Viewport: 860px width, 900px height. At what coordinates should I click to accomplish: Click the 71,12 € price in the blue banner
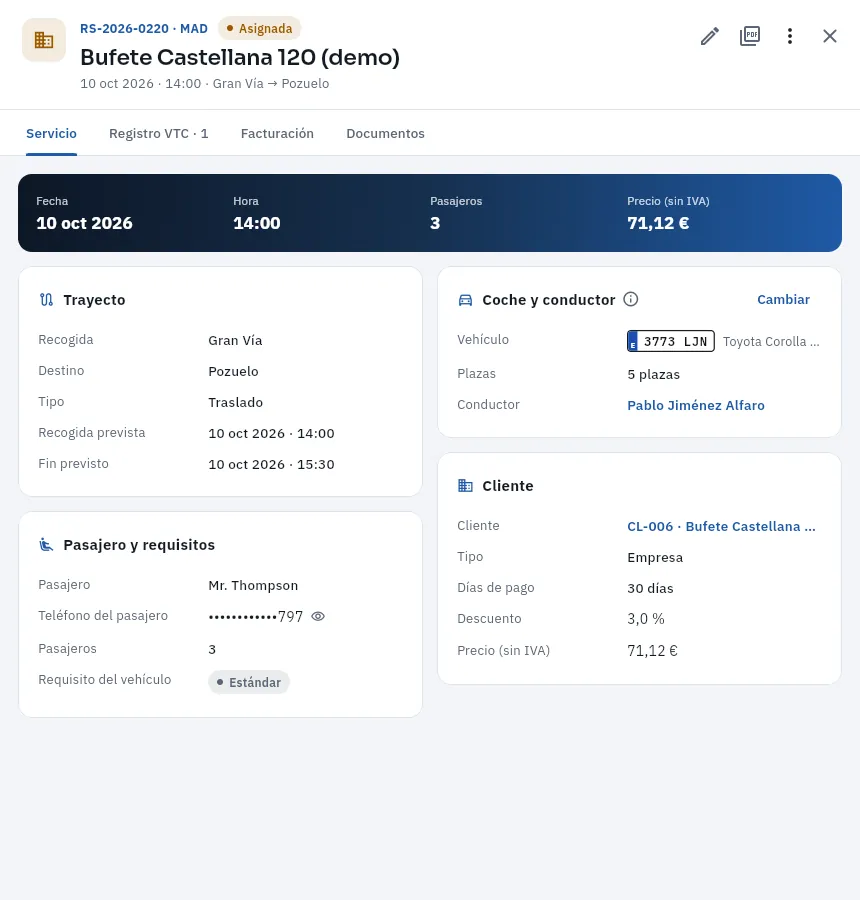tap(658, 223)
